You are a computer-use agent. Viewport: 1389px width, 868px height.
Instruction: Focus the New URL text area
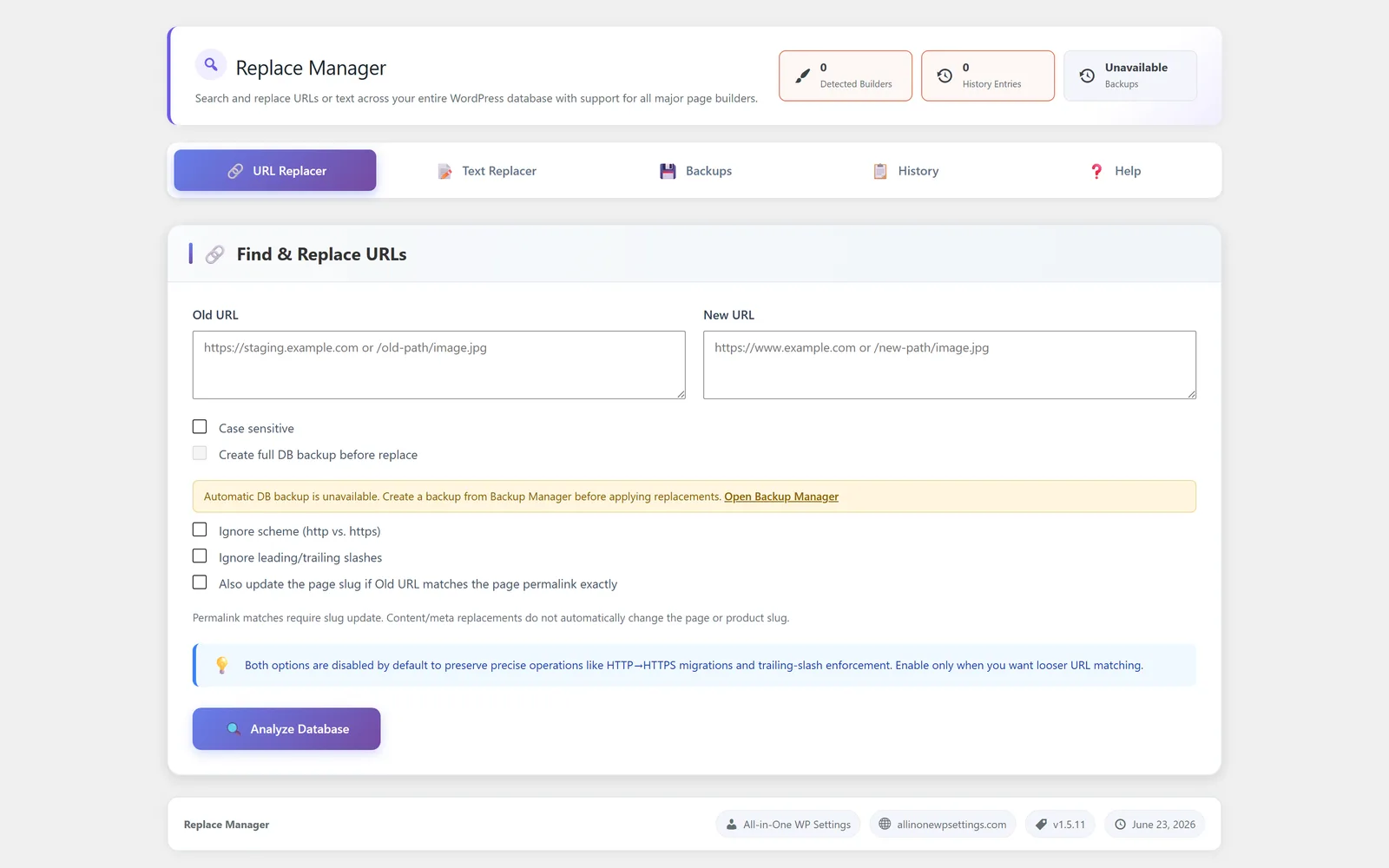coord(950,365)
